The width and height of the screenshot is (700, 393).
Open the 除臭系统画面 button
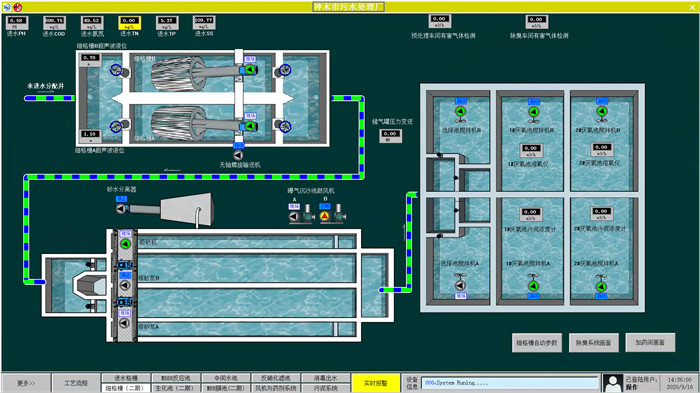[x=594, y=343]
